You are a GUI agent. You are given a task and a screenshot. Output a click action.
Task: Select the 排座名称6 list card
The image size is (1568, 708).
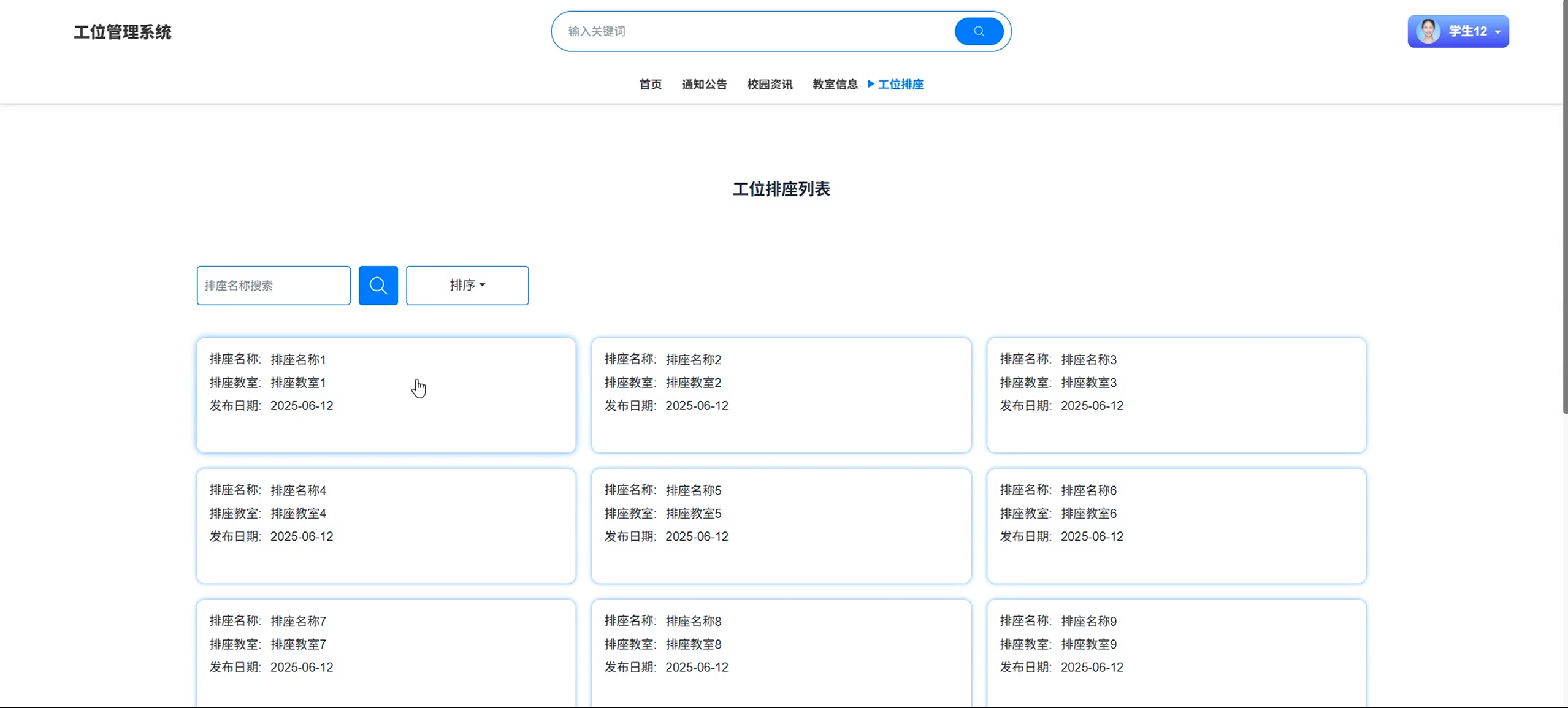[x=1176, y=525]
